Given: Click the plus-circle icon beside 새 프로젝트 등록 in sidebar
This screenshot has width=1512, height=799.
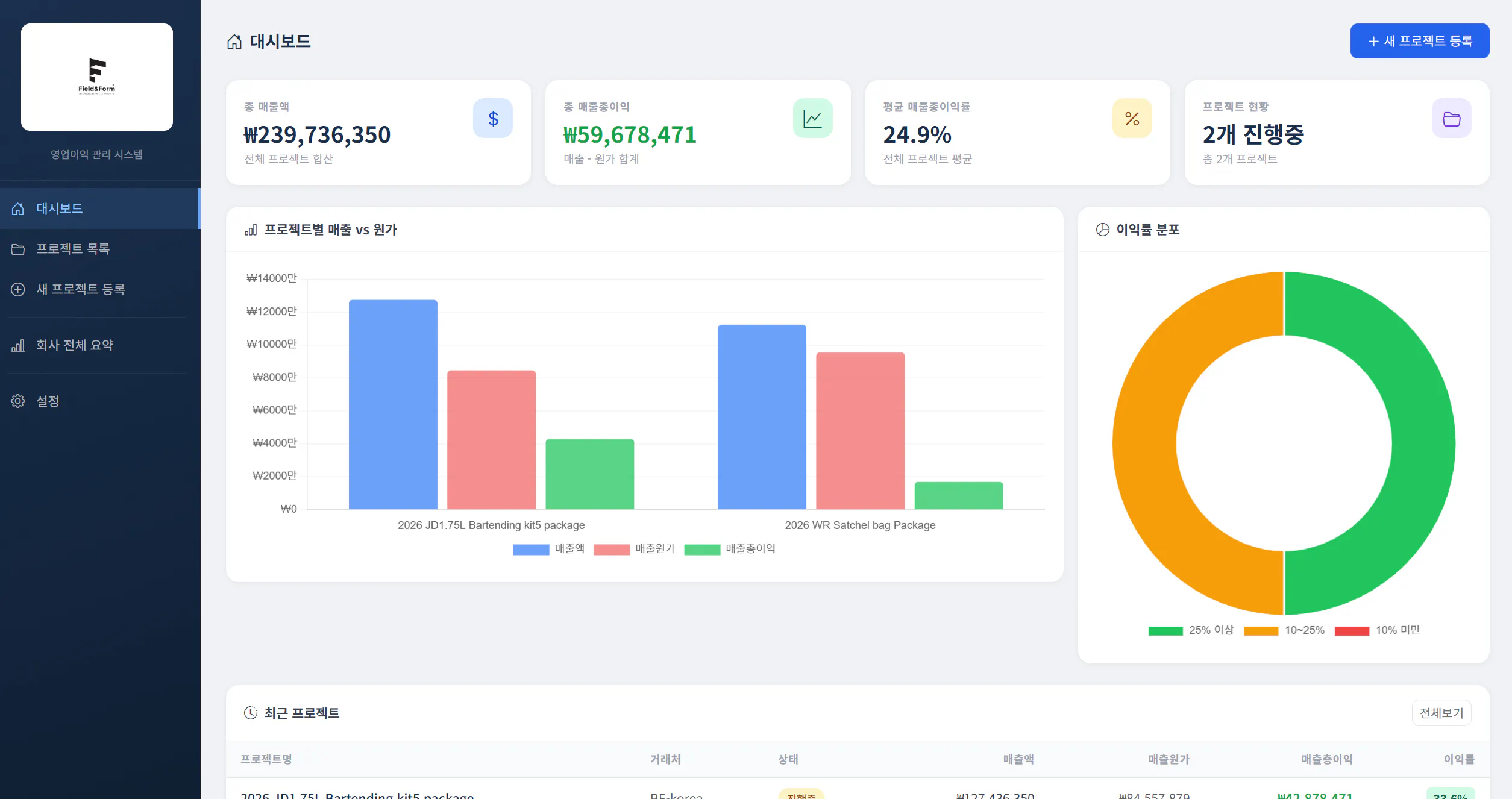Looking at the screenshot, I should click(18, 289).
